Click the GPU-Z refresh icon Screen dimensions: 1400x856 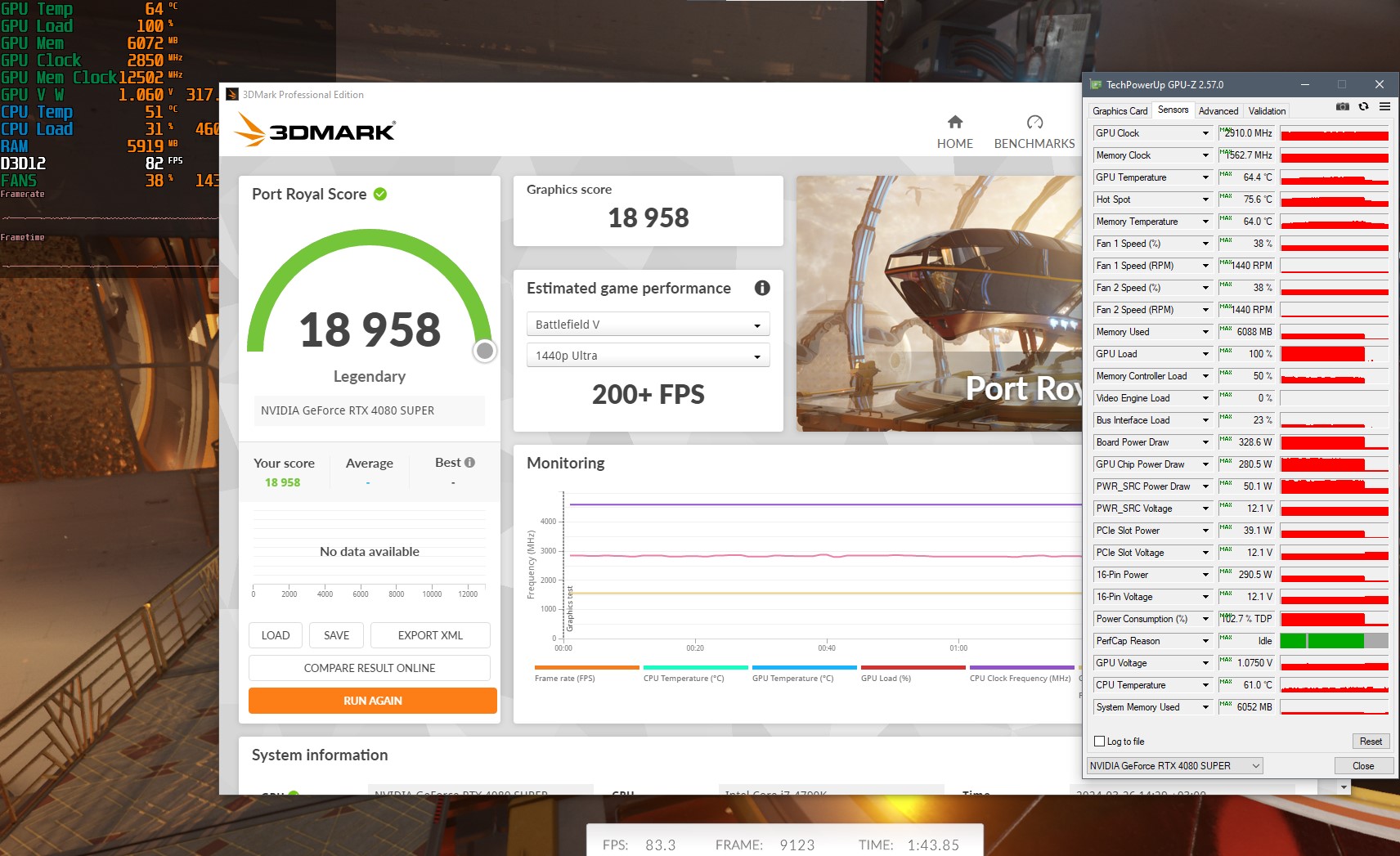[1363, 106]
